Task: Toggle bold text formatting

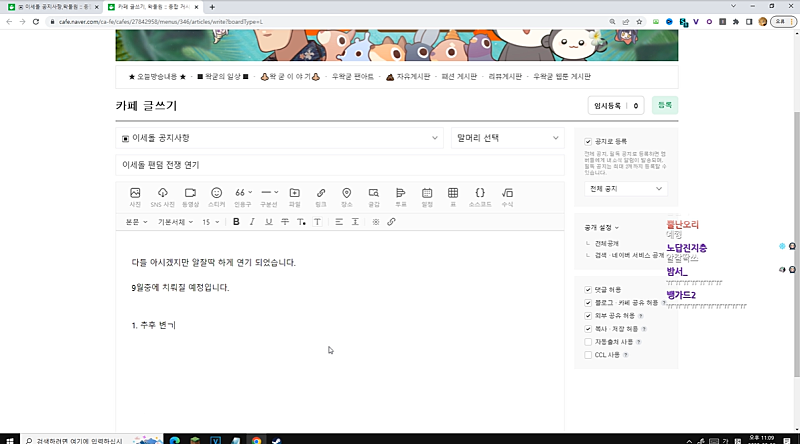Action: (x=236, y=222)
